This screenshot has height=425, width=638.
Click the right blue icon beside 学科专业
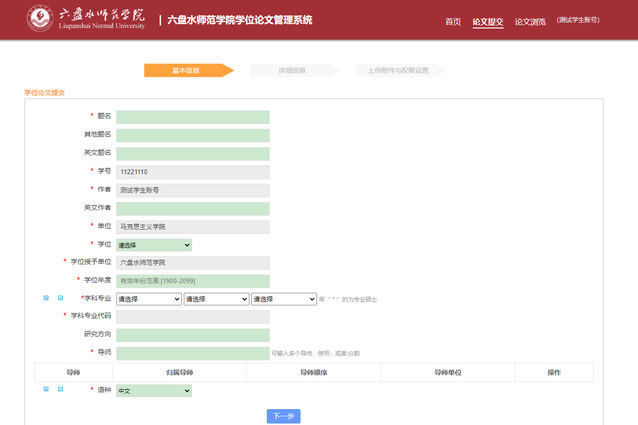60,298
